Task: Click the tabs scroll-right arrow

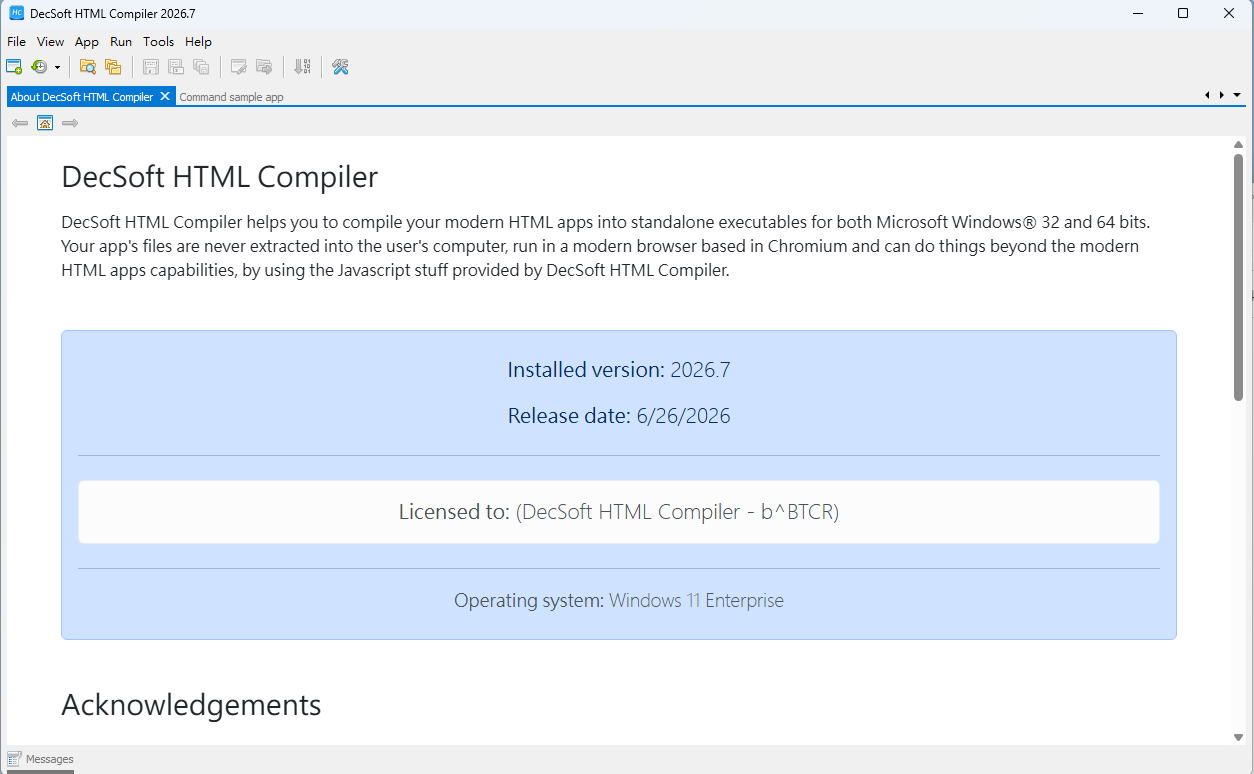Action: (x=1222, y=95)
